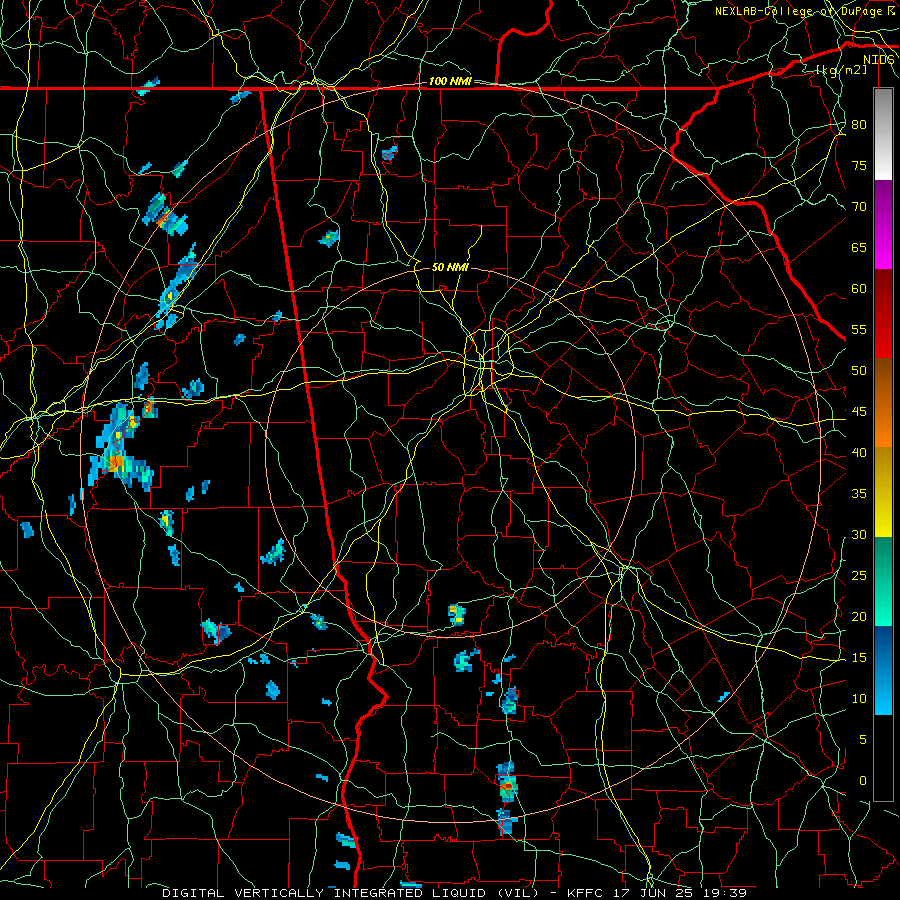The height and width of the screenshot is (900, 900).
Task: Select the 65 value on the color scale
Action: [x=859, y=248]
